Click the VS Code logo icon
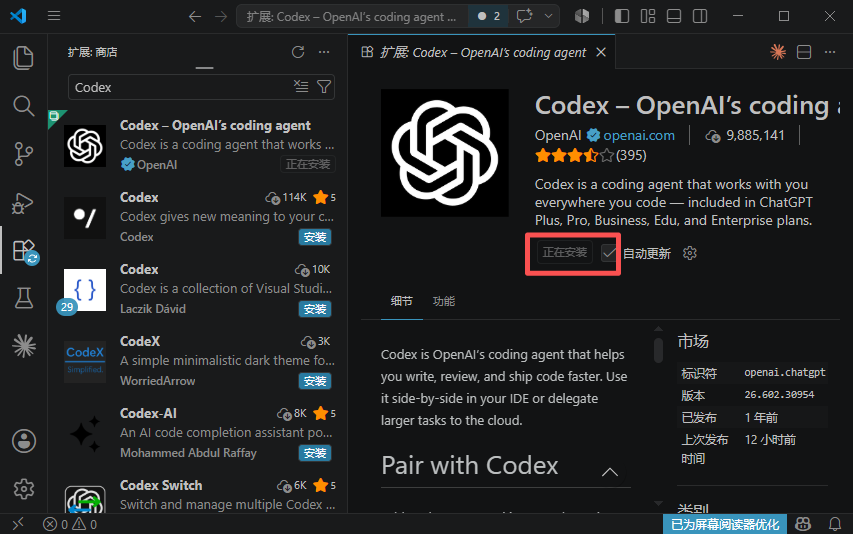Screen dimensions: 853x534 [x=18, y=16]
